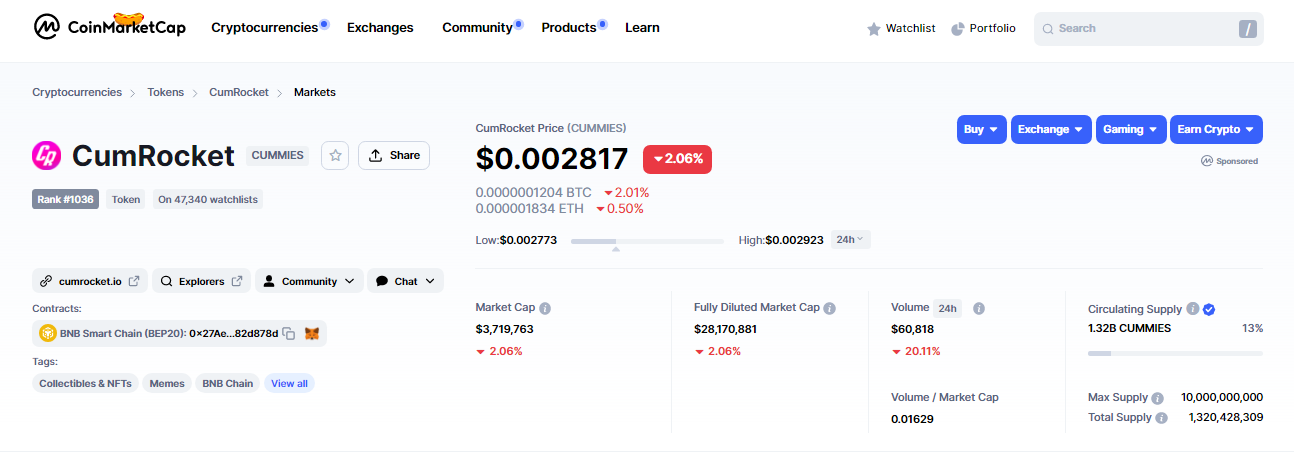Expand the Buy dropdown

click(x=981, y=129)
